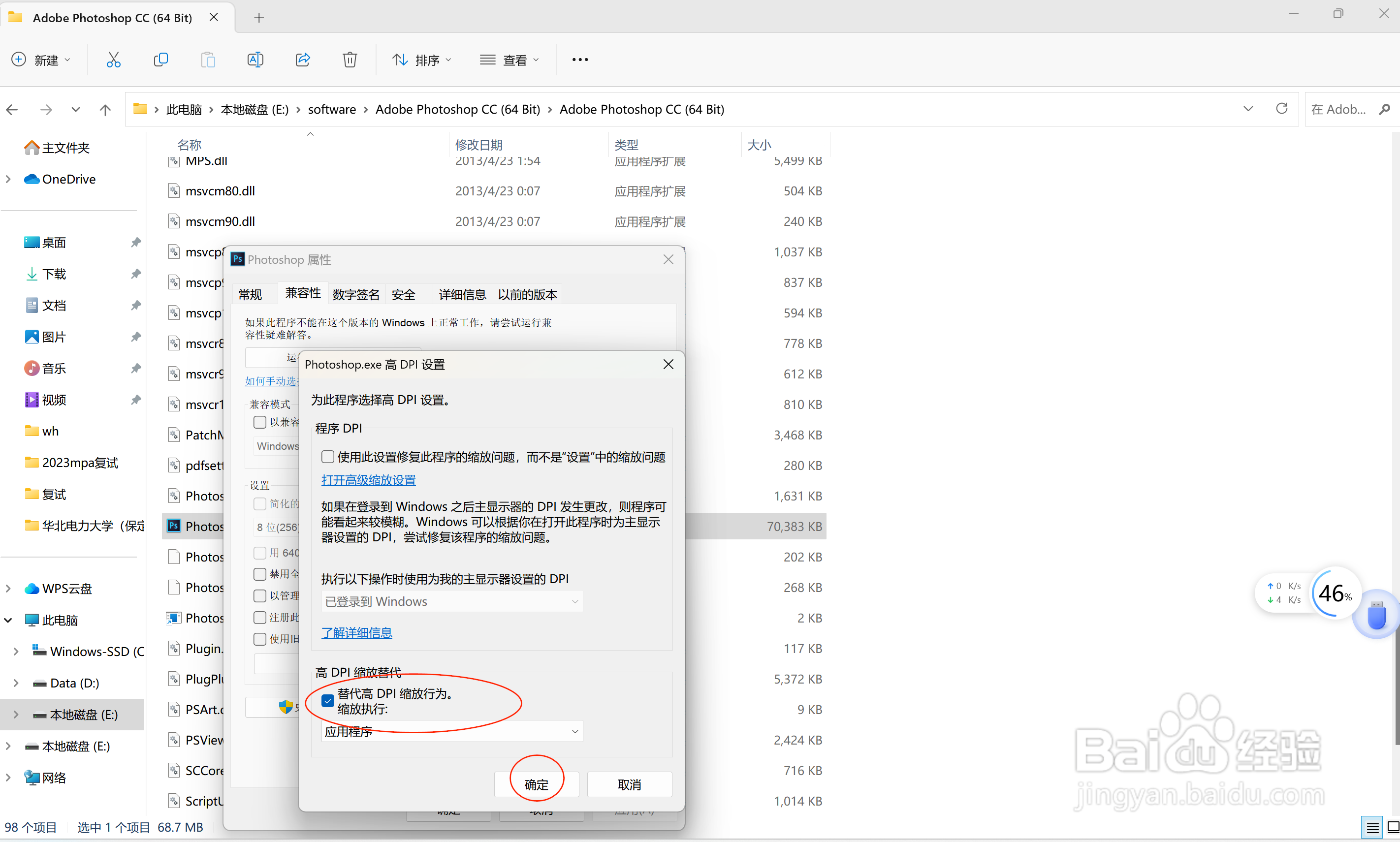Click 取消 in the high DPI dialog
Screen dimensions: 1400x842
[629, 784]
